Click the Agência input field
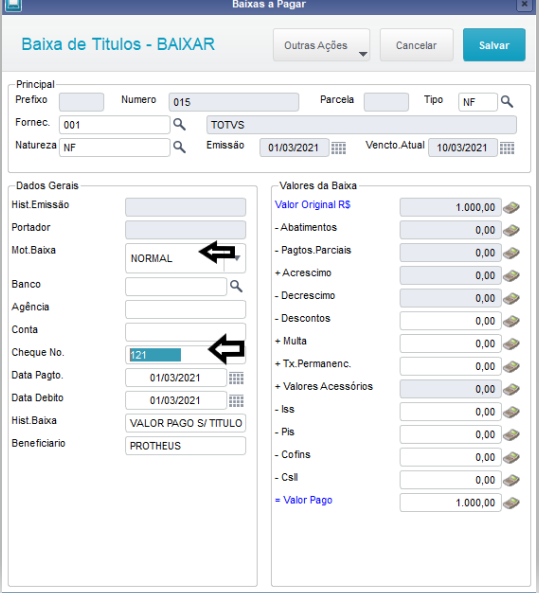539x593 pixels. (185, 309)
